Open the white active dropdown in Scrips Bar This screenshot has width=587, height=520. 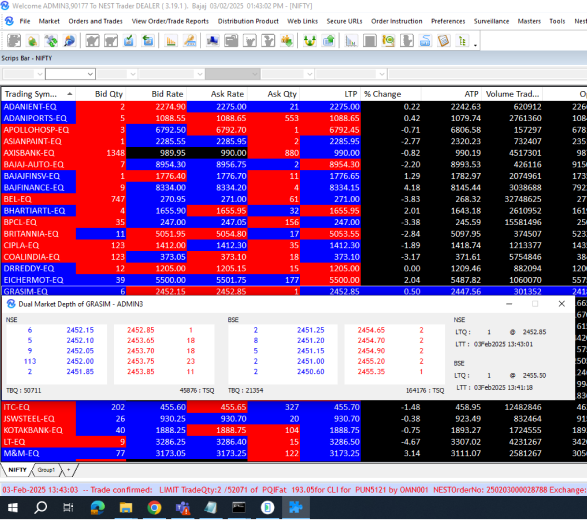click(70, 74)
